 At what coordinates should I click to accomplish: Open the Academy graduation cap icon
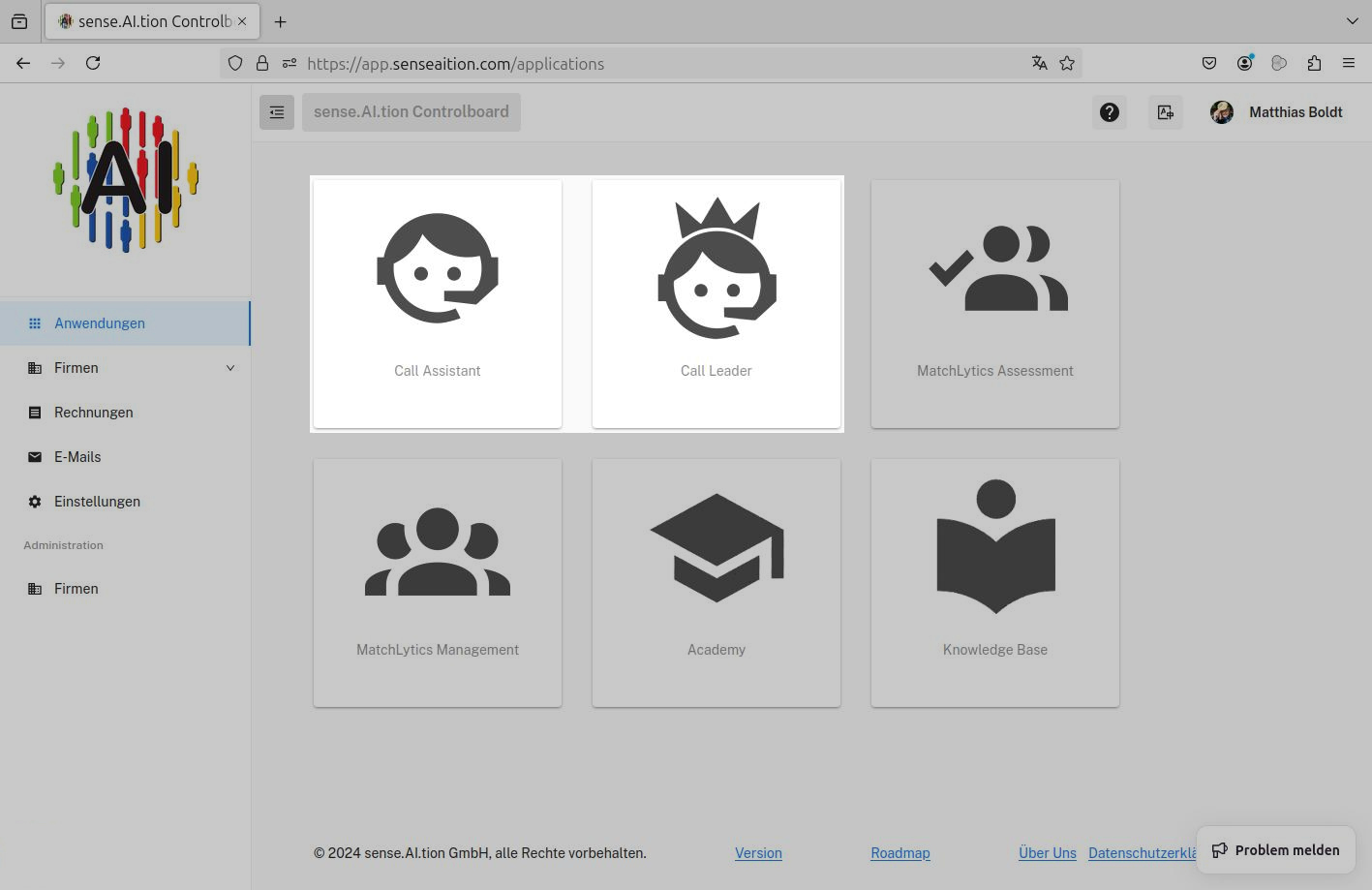pyautogui.click(x=716, y=548)
